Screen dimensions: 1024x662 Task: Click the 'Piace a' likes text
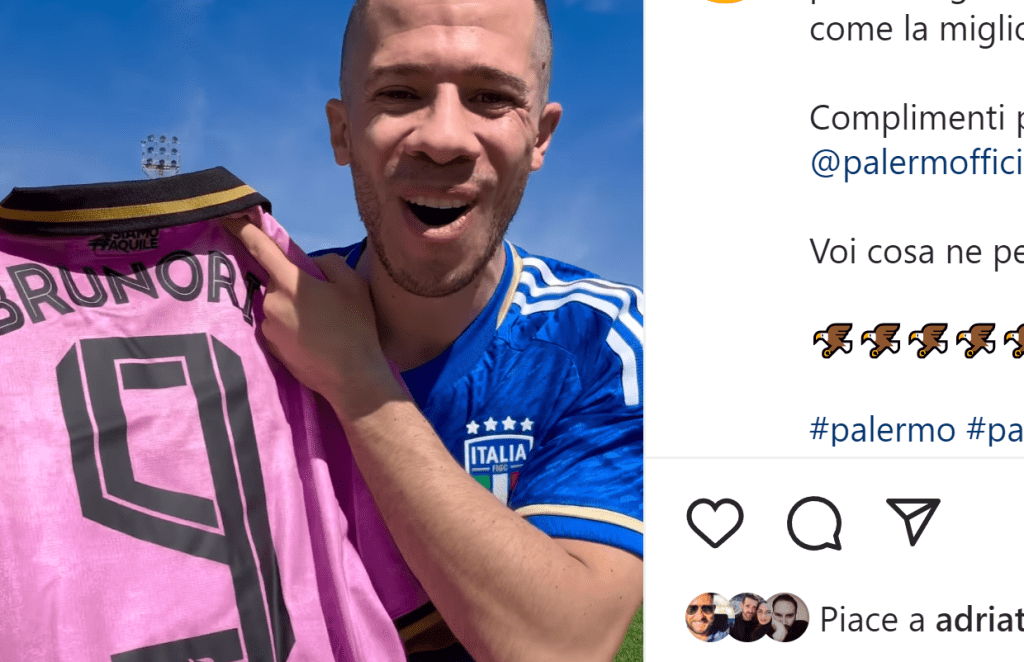click(872, 619)
